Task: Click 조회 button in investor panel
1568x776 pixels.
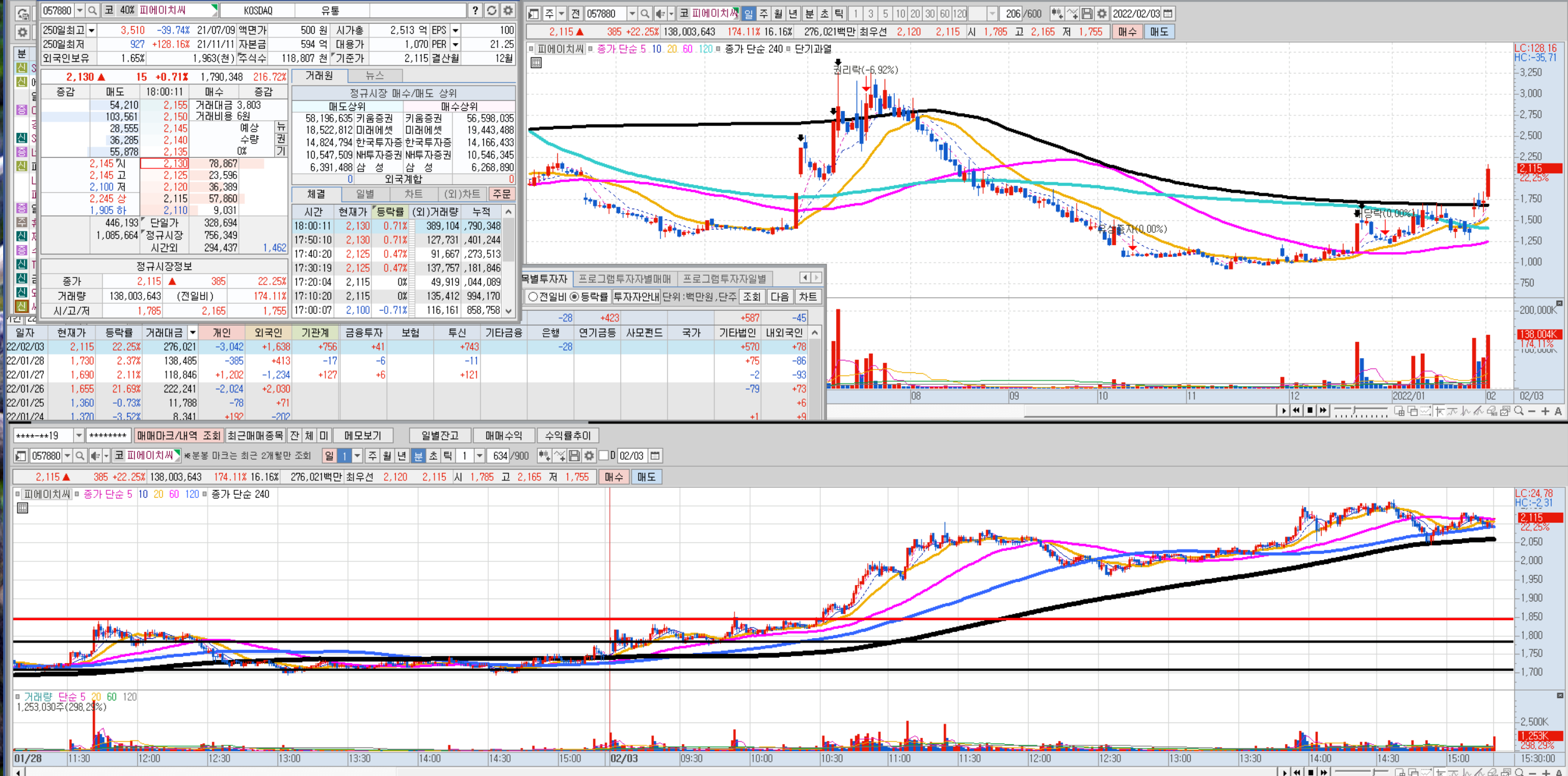Action: click(x=752, y=297)
